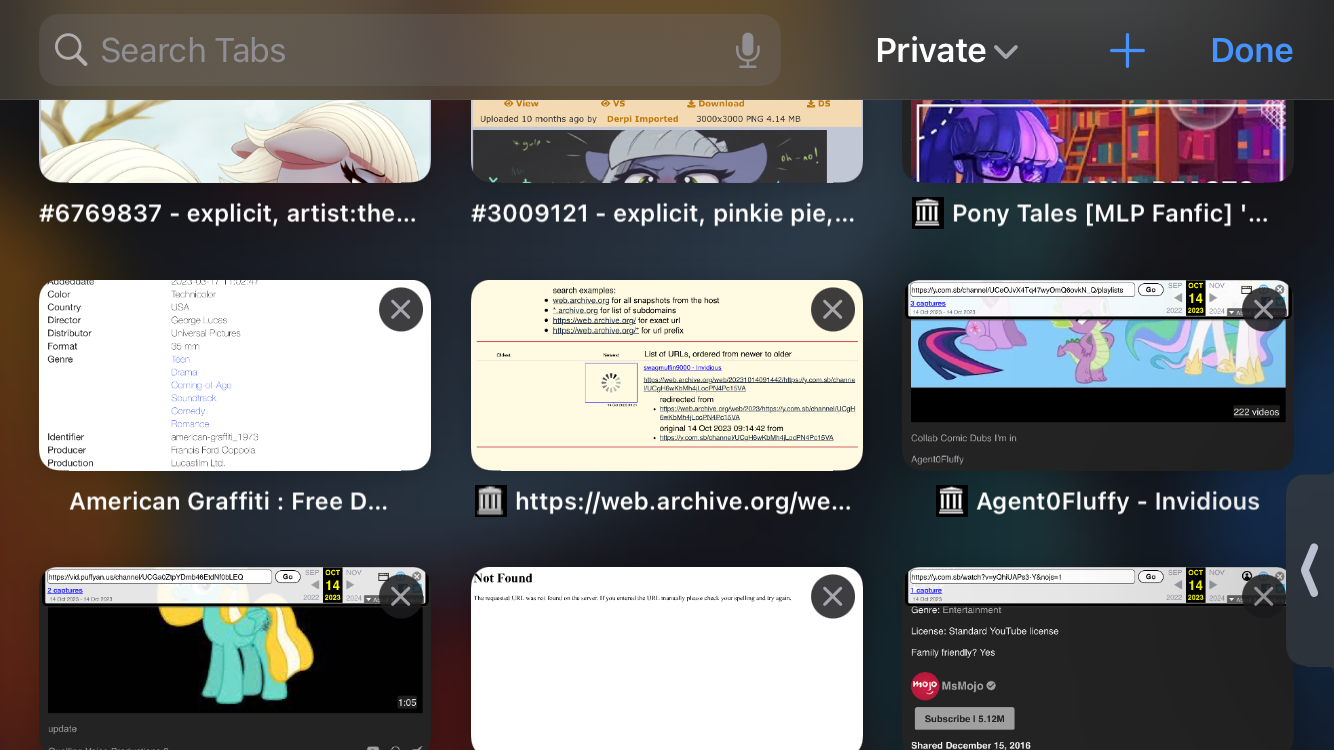Expand the Private tab group dropdown
Image resolution: width=1334 pixels, height=750 pixels.
(x=946, y=50)
